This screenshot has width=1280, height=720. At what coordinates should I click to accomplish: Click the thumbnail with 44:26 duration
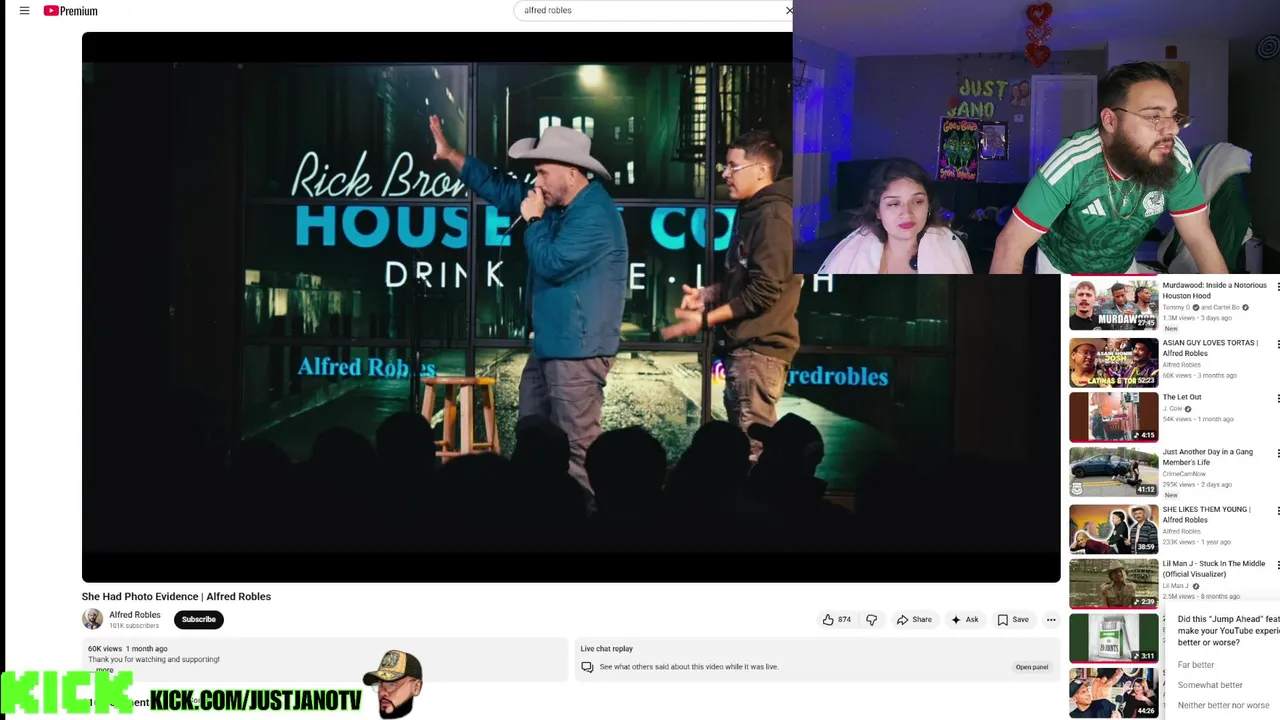pyautogui.click(x=1113, y=693)
